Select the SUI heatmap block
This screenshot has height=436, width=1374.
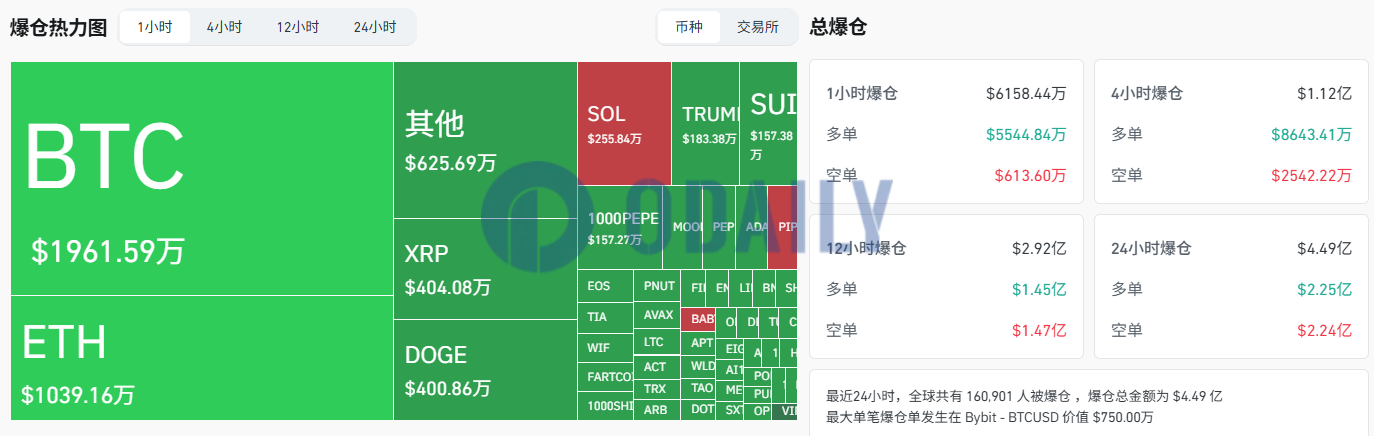[x=768, y=123]
